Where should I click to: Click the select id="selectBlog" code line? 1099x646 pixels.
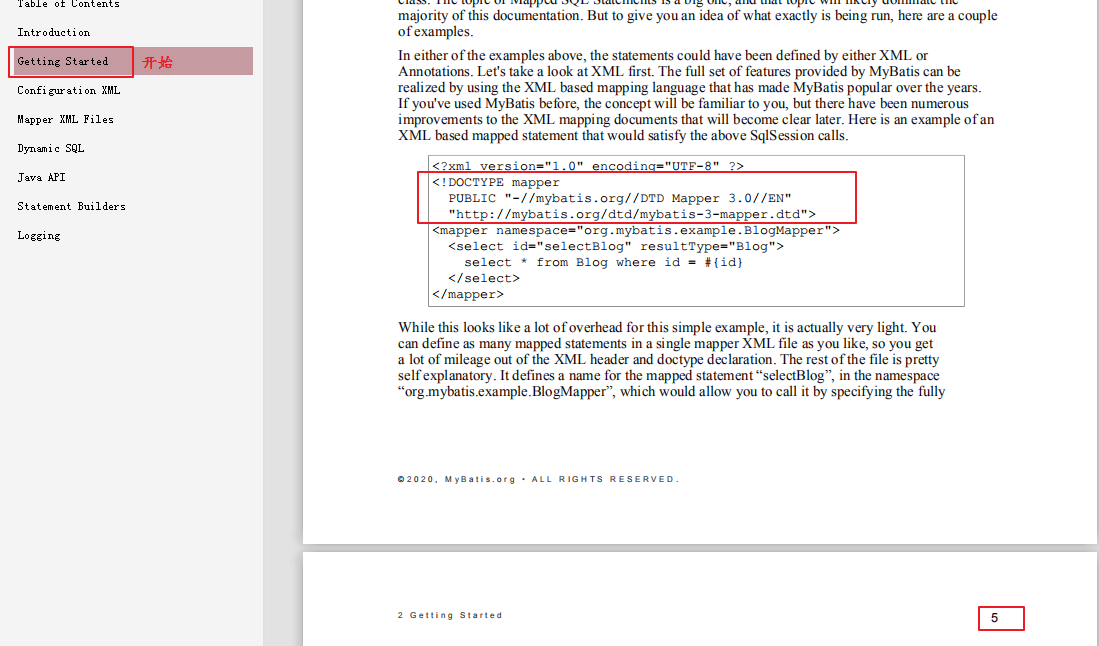[616, 247]
